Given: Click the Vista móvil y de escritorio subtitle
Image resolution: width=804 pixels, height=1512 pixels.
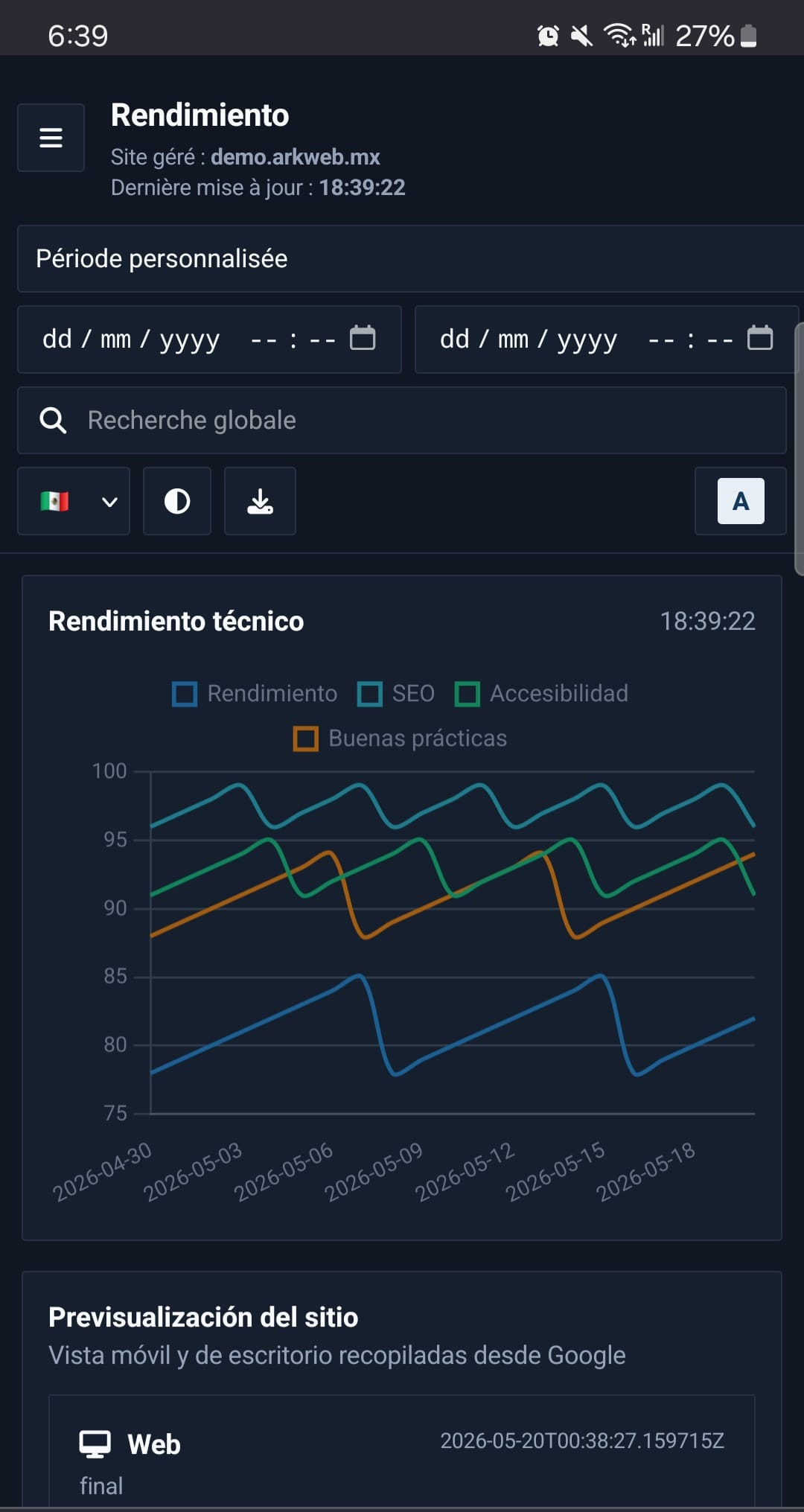Looking at the screenshot, I should click(x=336, y=1356).
